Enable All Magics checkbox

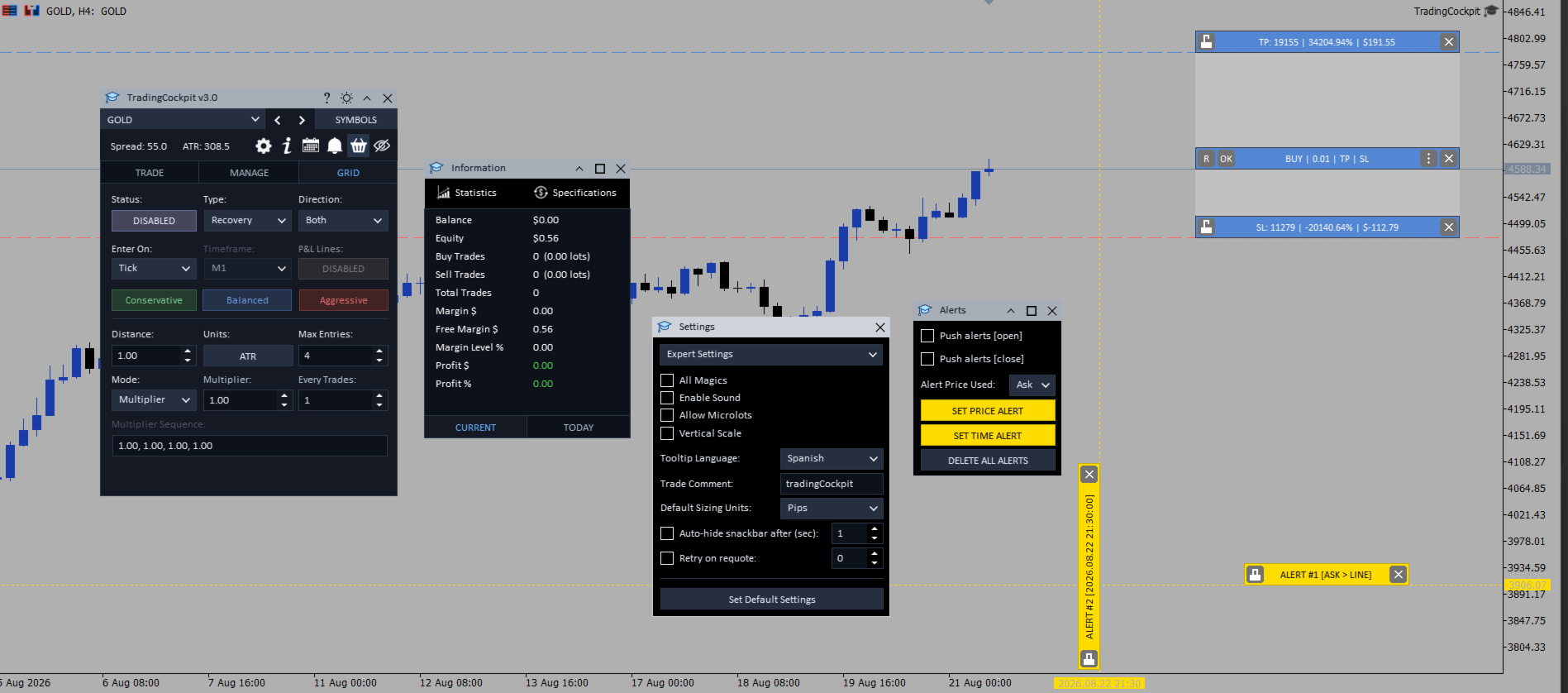click(667, 380)
